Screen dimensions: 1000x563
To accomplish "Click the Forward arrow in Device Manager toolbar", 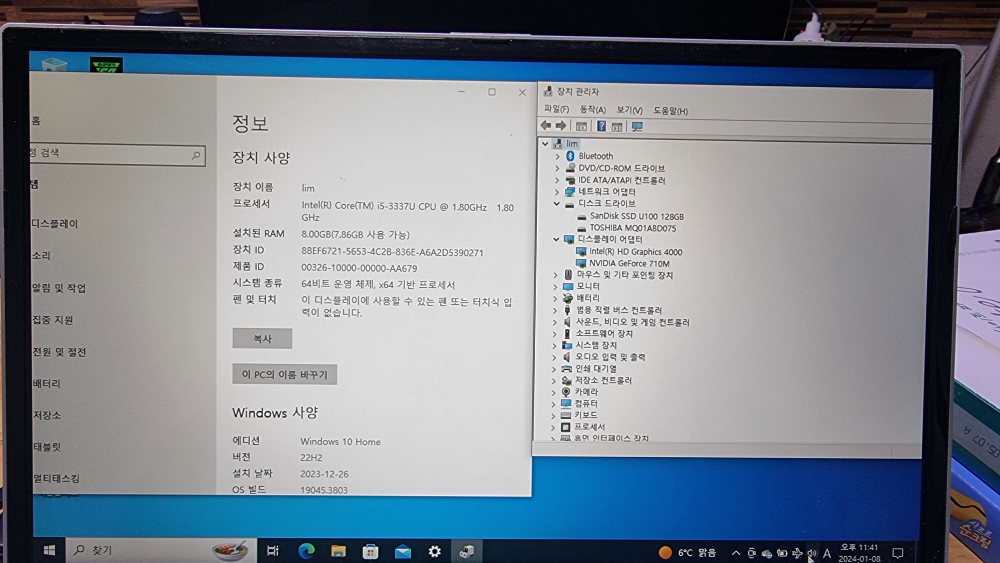I will 560,126.
